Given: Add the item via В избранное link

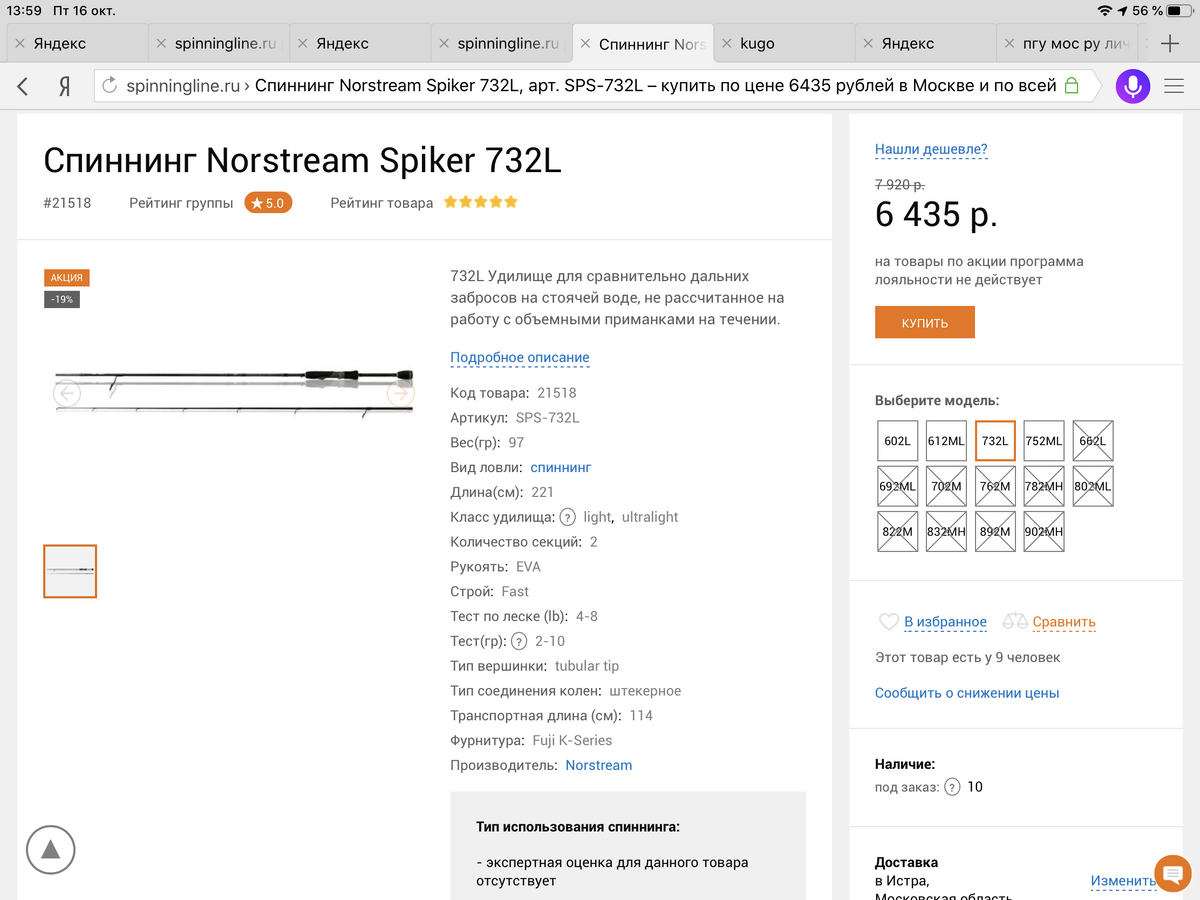Looking at the screenshot, I should tap(945, 622).
